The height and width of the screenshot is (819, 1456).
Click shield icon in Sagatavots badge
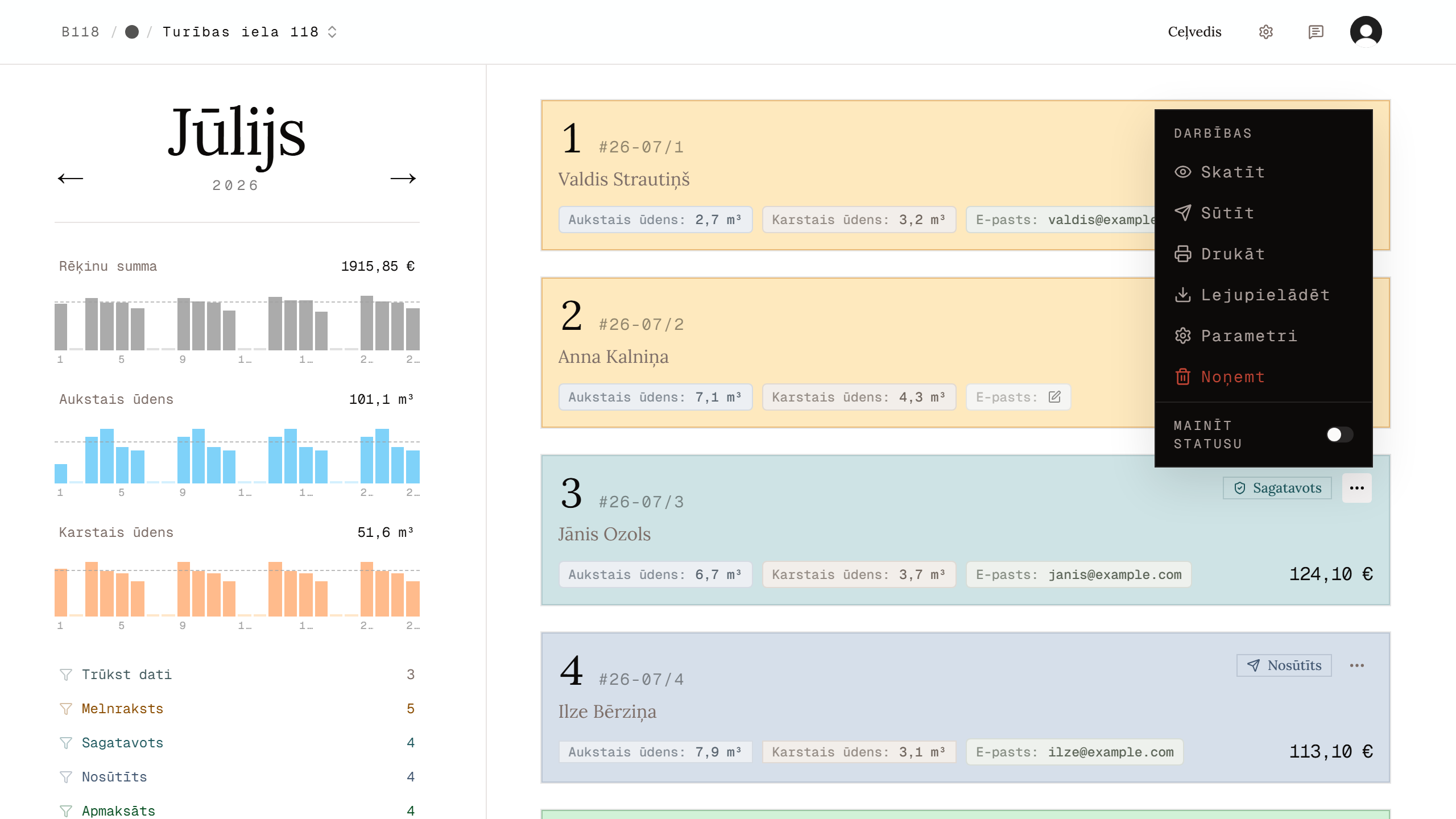(1240, 488)
